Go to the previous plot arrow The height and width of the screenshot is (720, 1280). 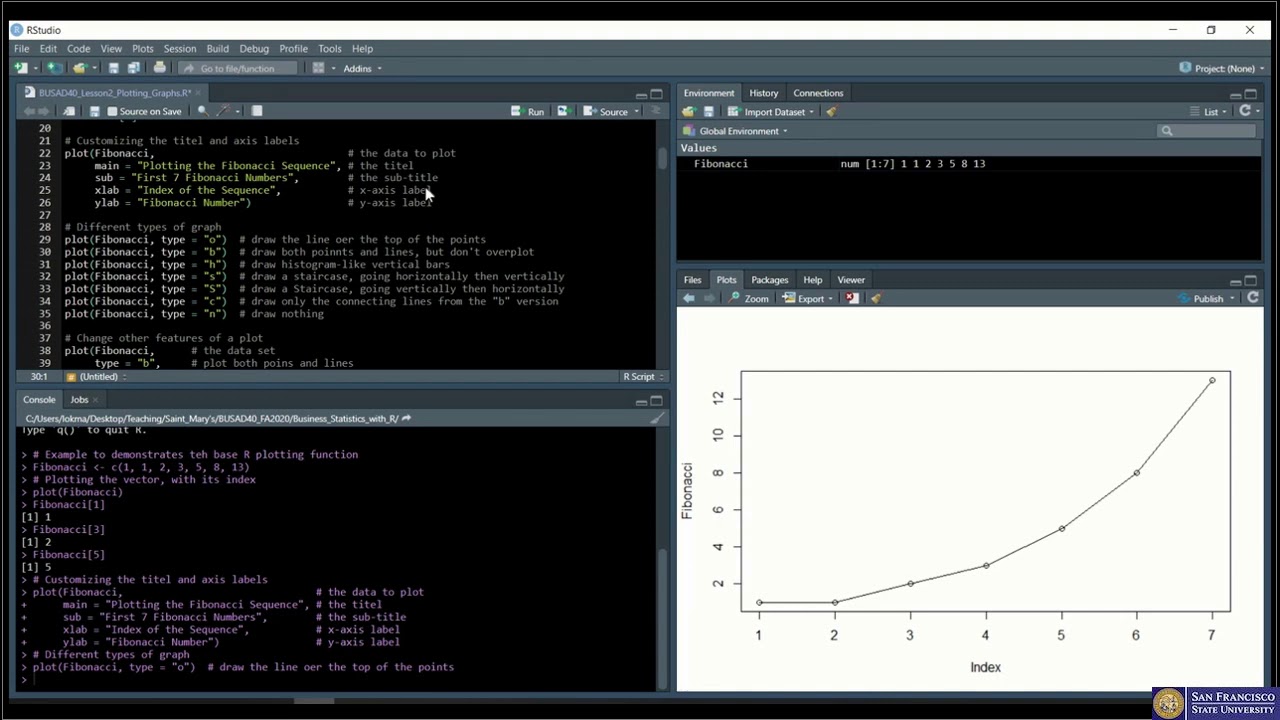pyautogui.click(x=689, y=298)
